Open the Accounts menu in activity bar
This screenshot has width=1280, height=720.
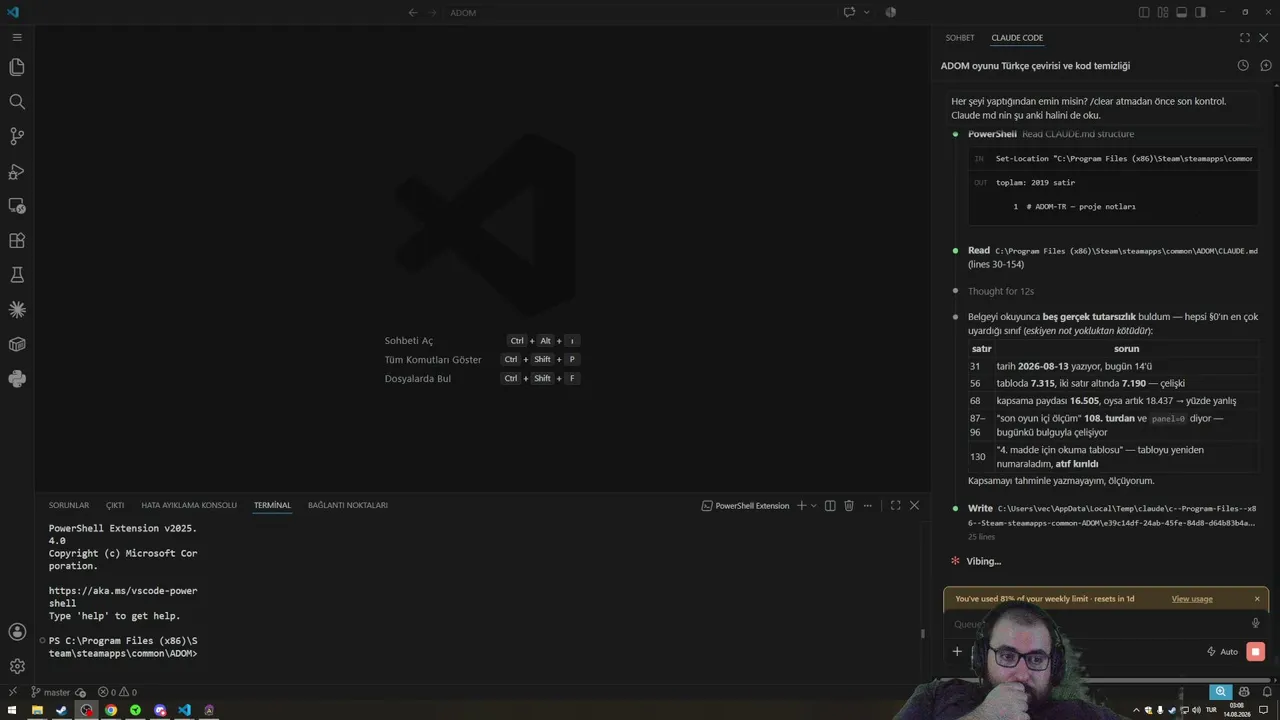point(17,632)
